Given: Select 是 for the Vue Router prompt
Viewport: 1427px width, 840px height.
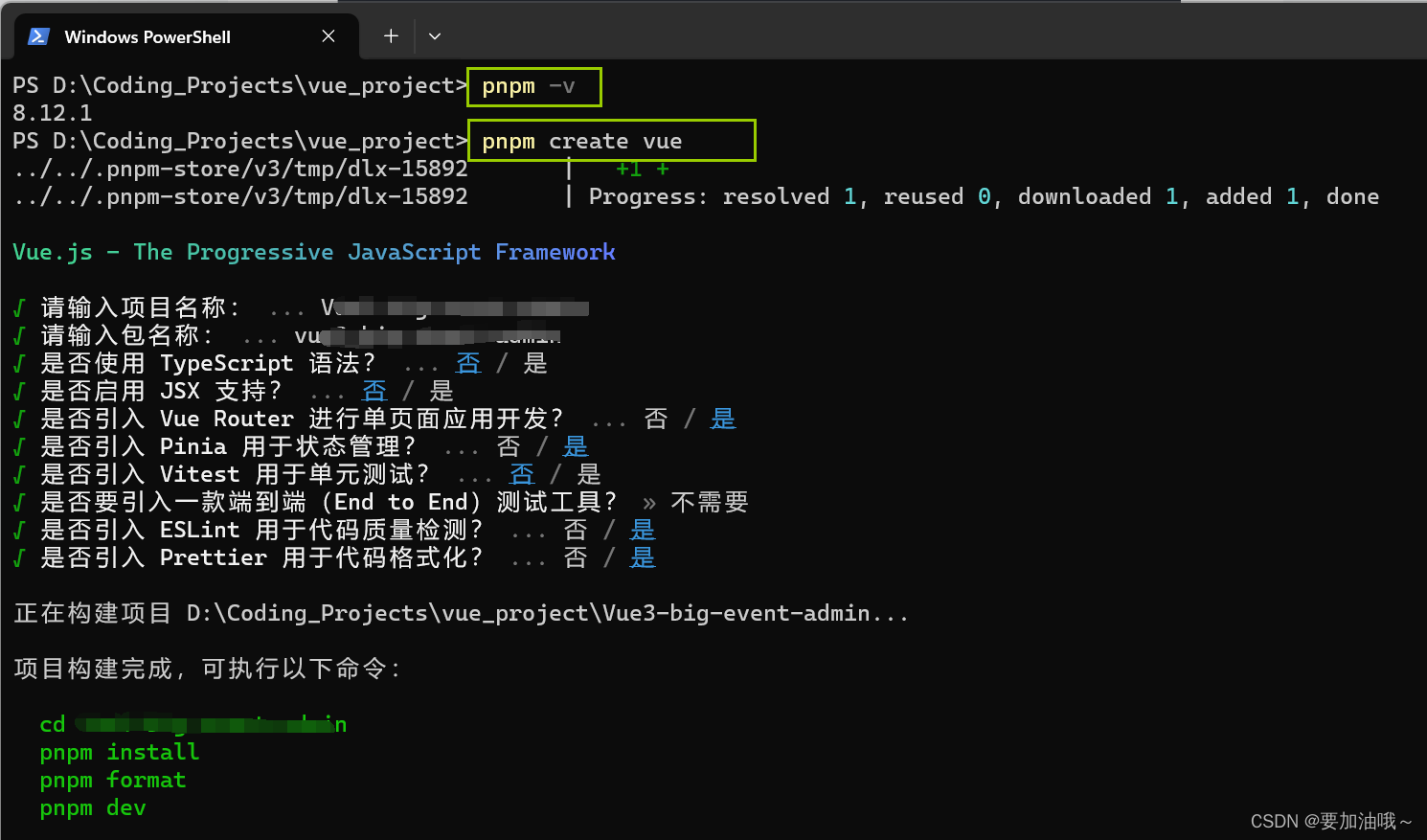Looking at the screenshot, I should (x=723, y=419).
